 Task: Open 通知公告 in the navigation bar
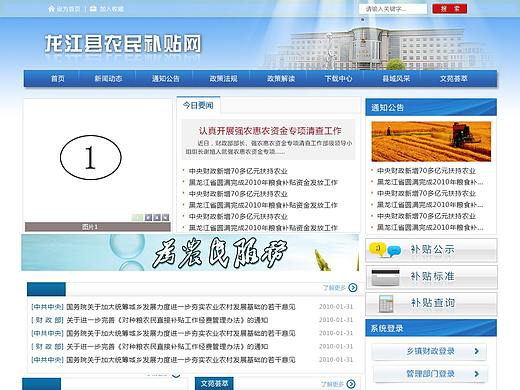tap(166, 79)
